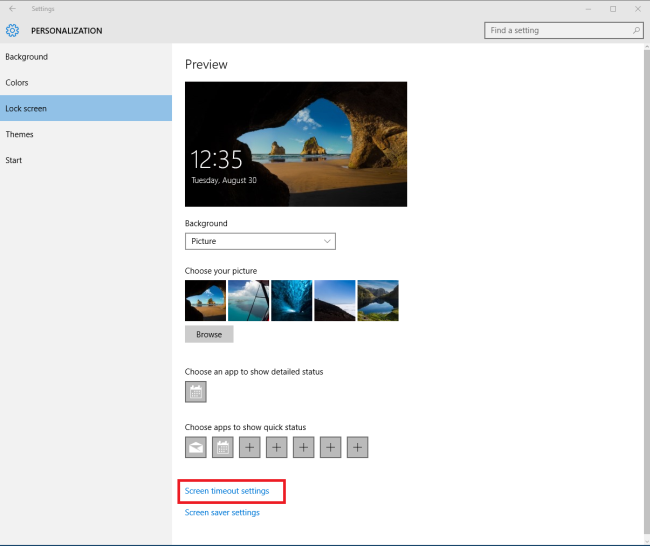Screen dimensions: 650x546
Task: Select the airplane wing picture thumbnail
Action: point(249,301)
